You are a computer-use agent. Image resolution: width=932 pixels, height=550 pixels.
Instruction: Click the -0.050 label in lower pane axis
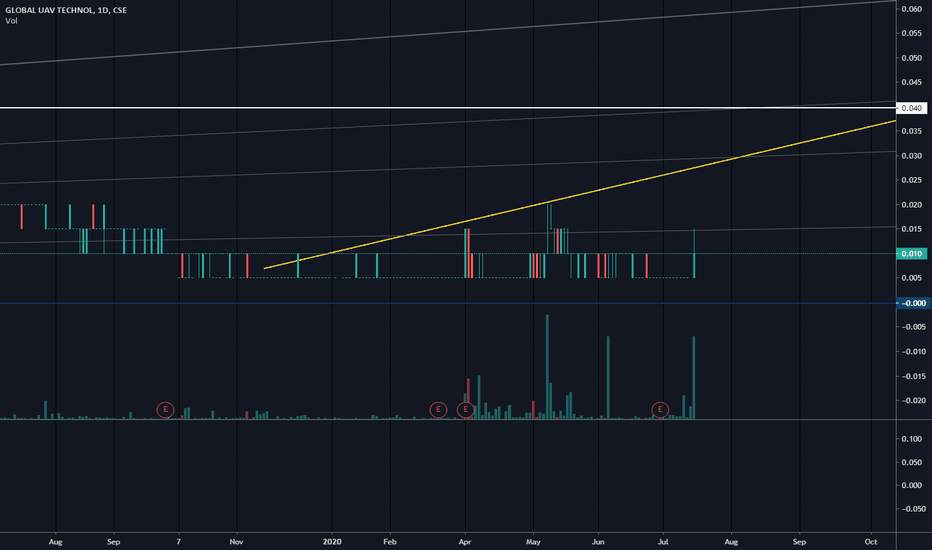click(x=913, y=509)
